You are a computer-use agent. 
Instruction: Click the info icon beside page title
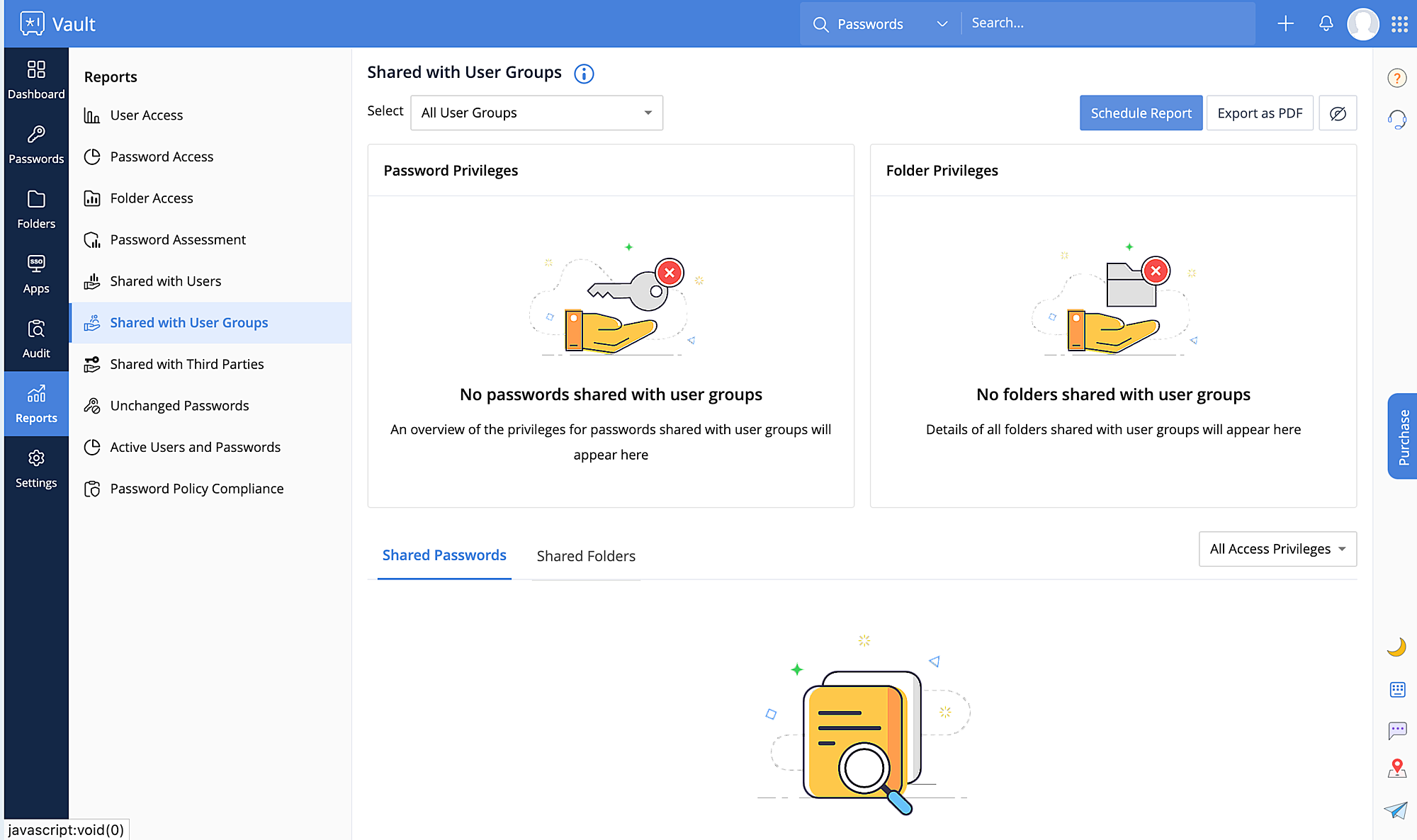pos(584,74)
